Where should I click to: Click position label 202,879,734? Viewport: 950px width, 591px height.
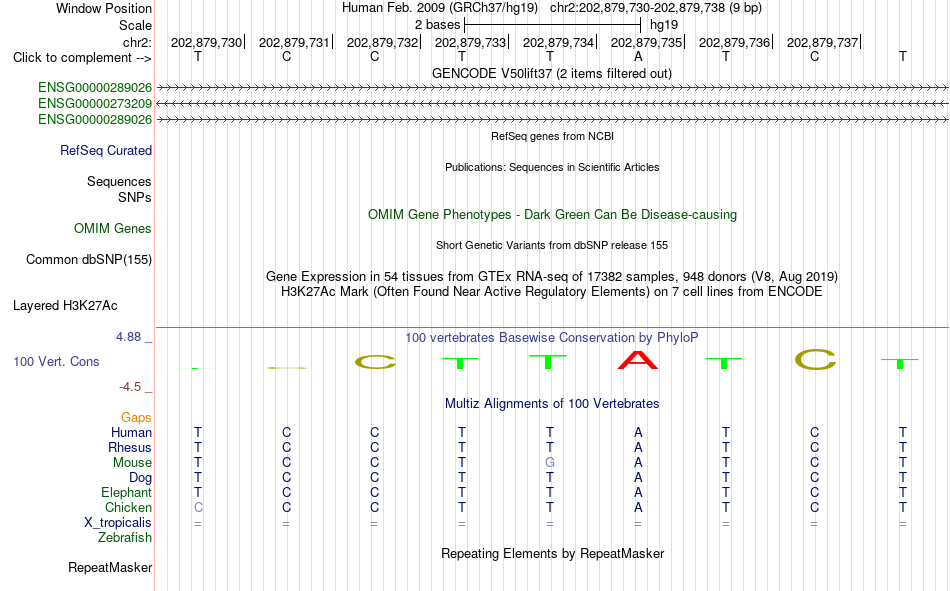coord(558,42)
